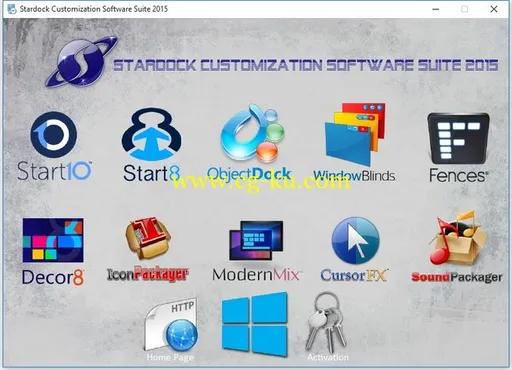This screenshot has height=370, width=512.
Task: Open the Activation keys icon
Action: point(326,322)
